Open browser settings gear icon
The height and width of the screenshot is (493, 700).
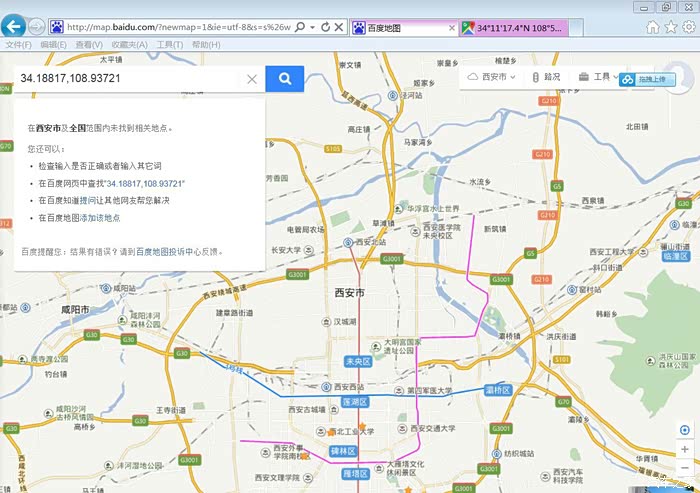point(688,27)
